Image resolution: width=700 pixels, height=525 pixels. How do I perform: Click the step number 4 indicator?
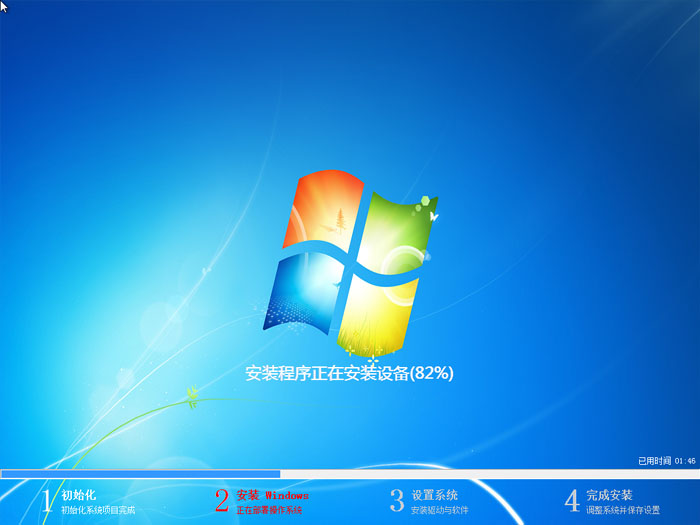(572, 501)
